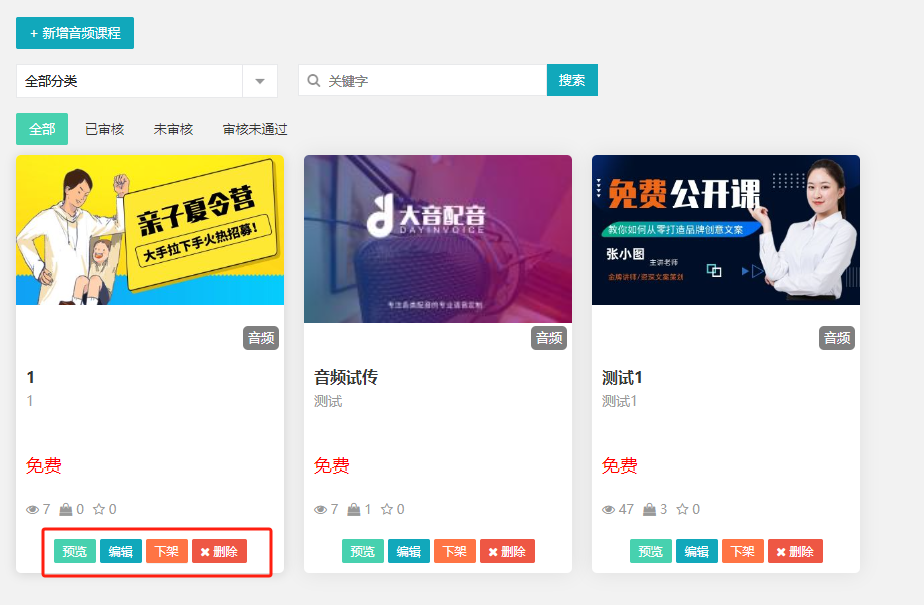This screenshot has width=924, height=605.
Task: Click the bag purchases icon on 音频试传
Action: click(354, 509)
